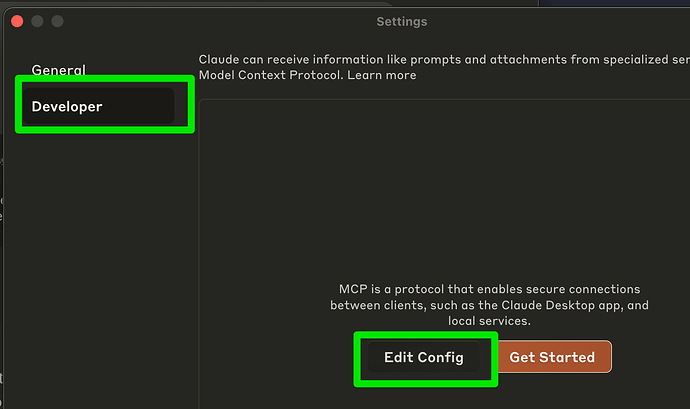This screenshot has width=690, height=409.
Task: Click the Settings title bar text
Action: coord(402,22)
